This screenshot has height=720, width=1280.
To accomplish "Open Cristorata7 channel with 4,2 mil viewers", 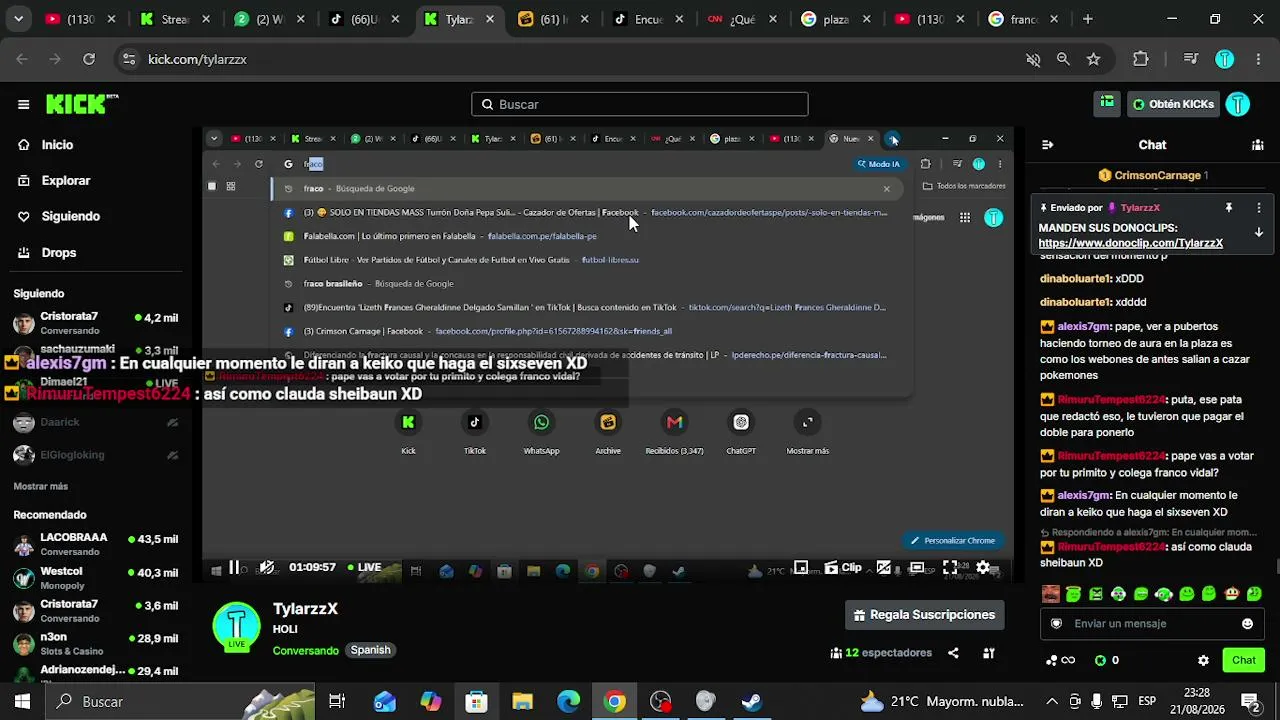I will pos(96,323).
